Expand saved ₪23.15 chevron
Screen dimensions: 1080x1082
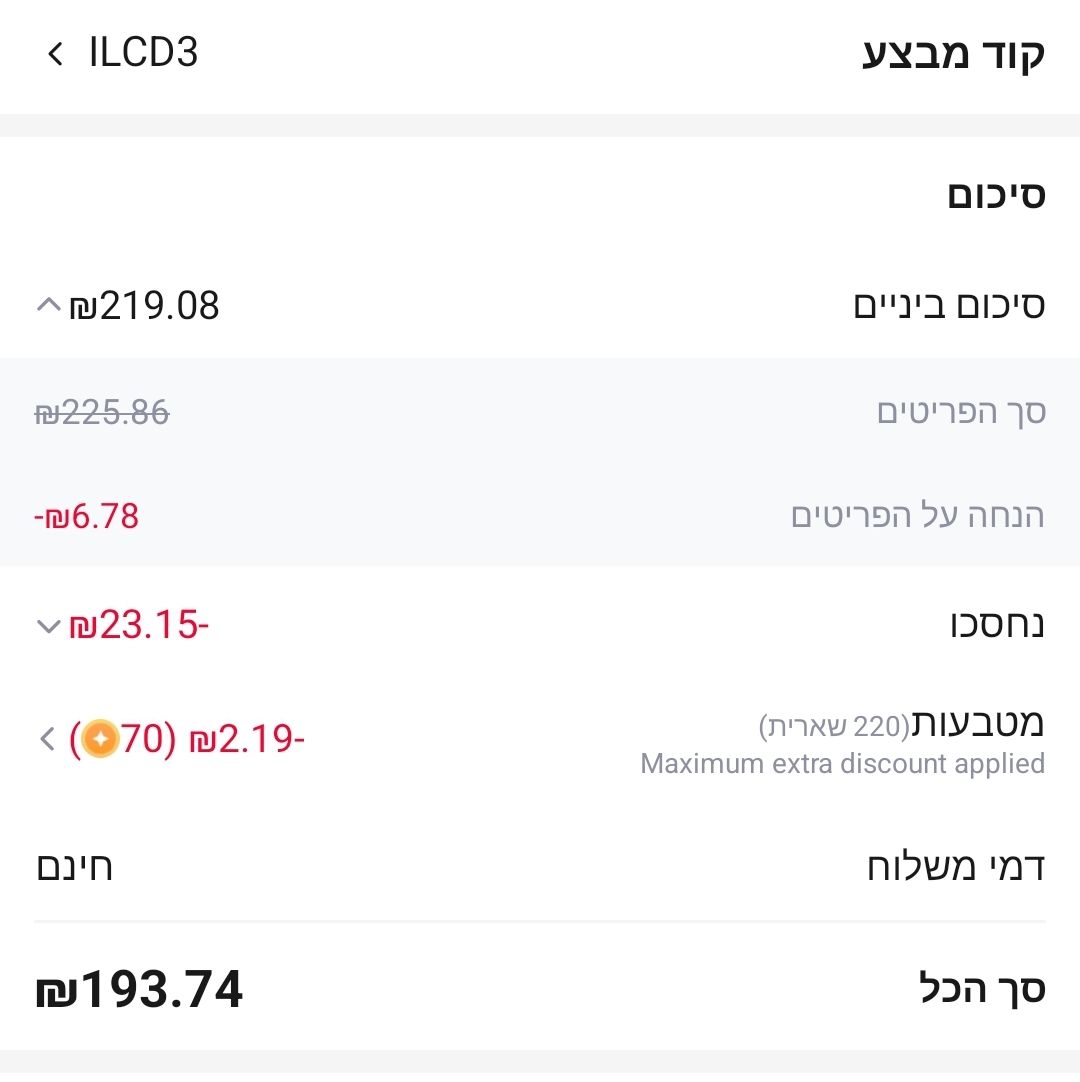pos(48,626)
